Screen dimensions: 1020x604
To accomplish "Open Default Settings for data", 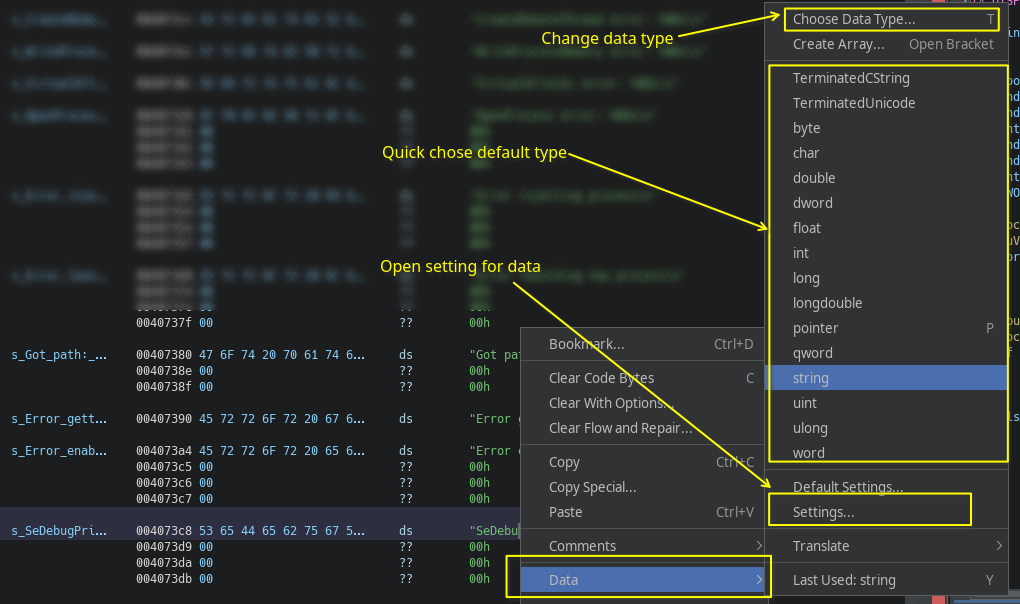I will 885,487.
